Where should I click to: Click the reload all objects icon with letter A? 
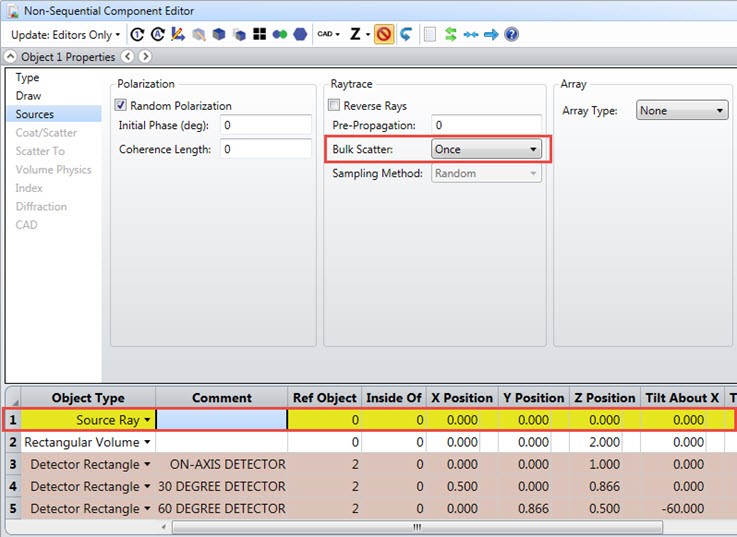(157, 34)
